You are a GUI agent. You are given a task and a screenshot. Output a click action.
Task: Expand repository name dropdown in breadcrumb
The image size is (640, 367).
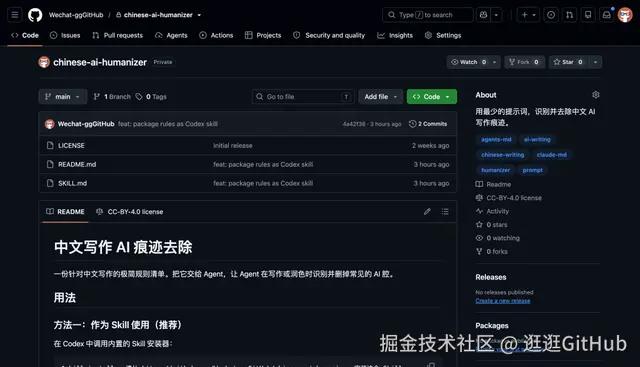[199, 15]
